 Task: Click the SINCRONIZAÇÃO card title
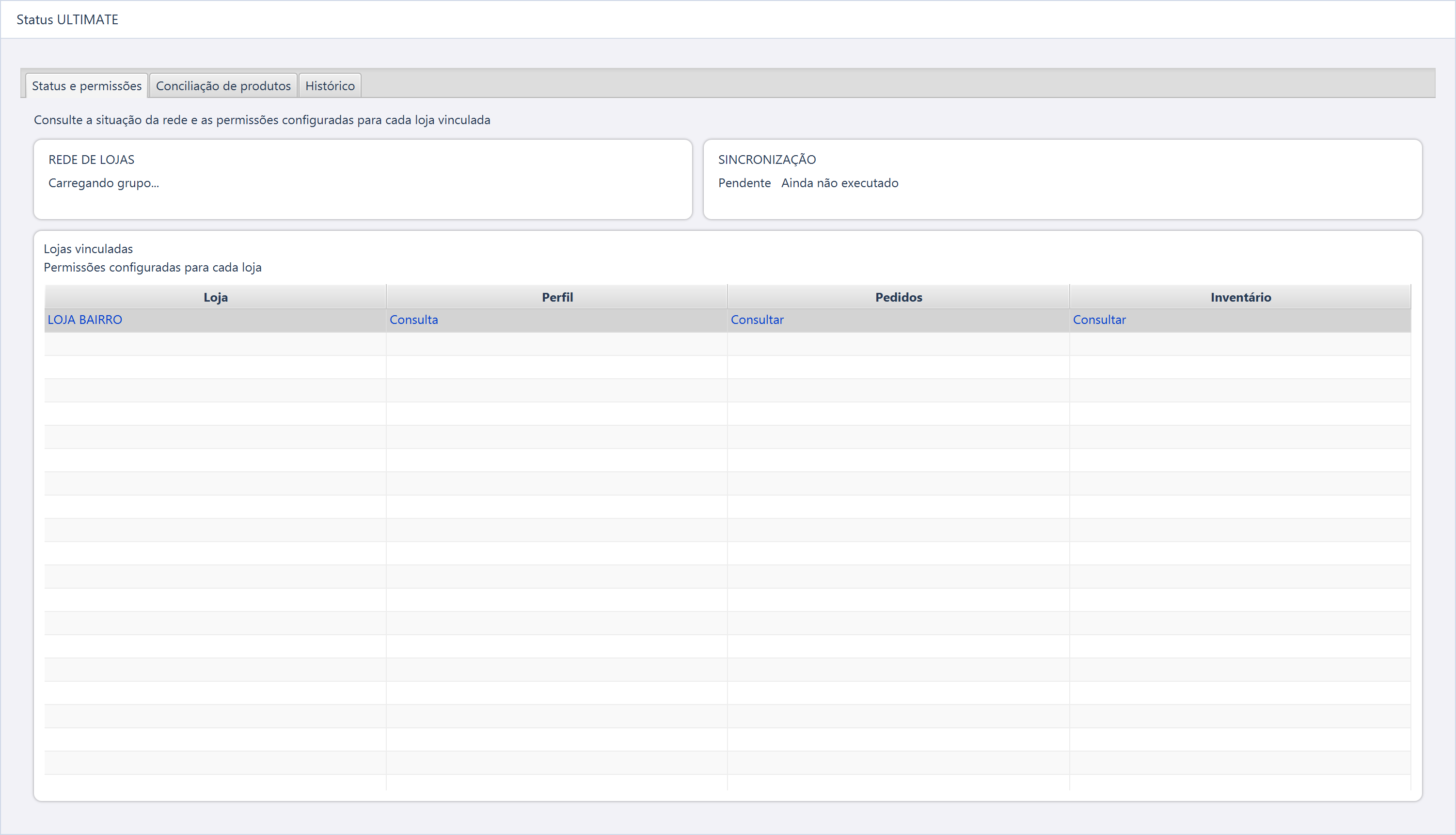(x=767, y=160)
